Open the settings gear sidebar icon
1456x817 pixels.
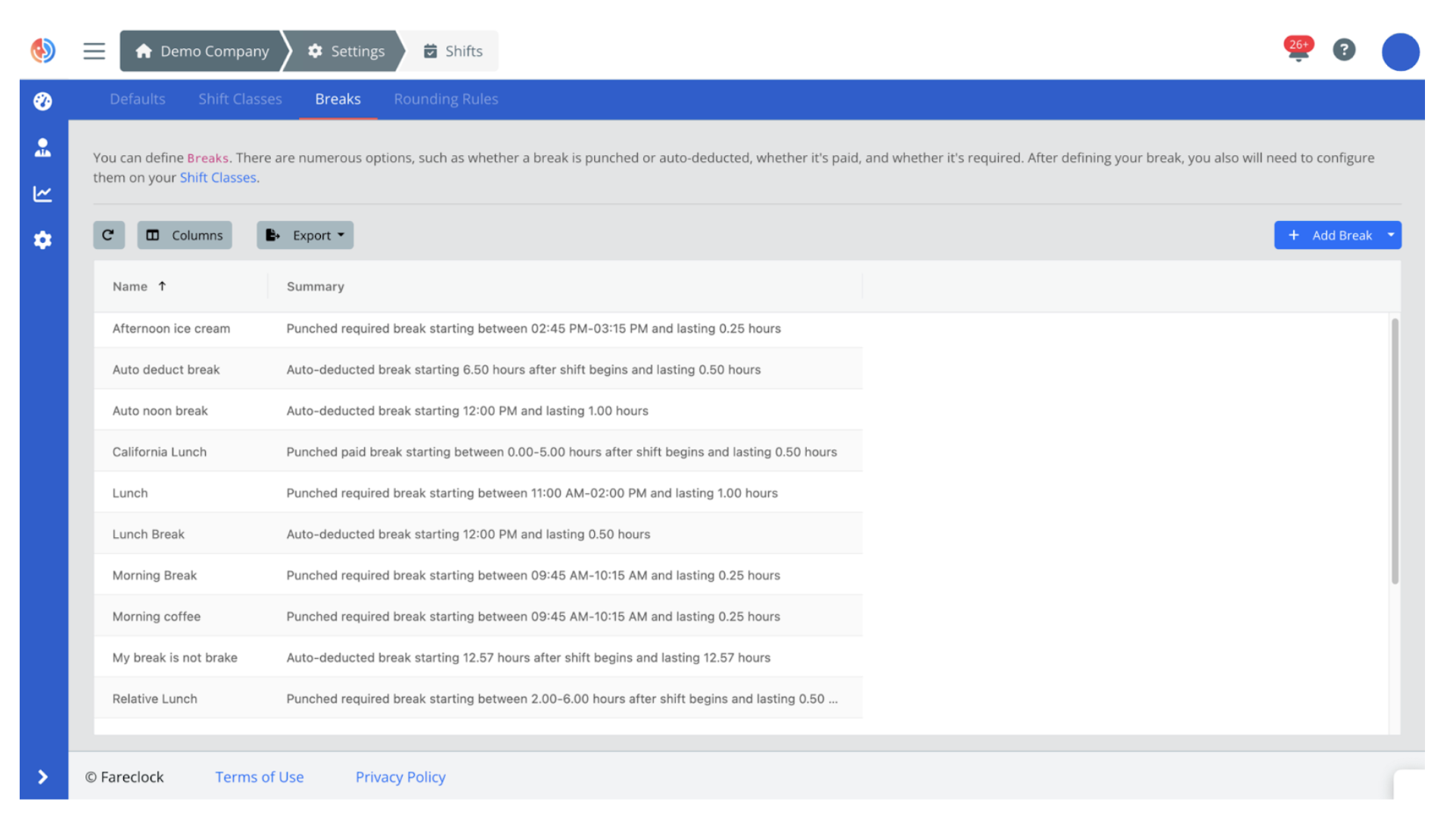click(x=43, y=240)
